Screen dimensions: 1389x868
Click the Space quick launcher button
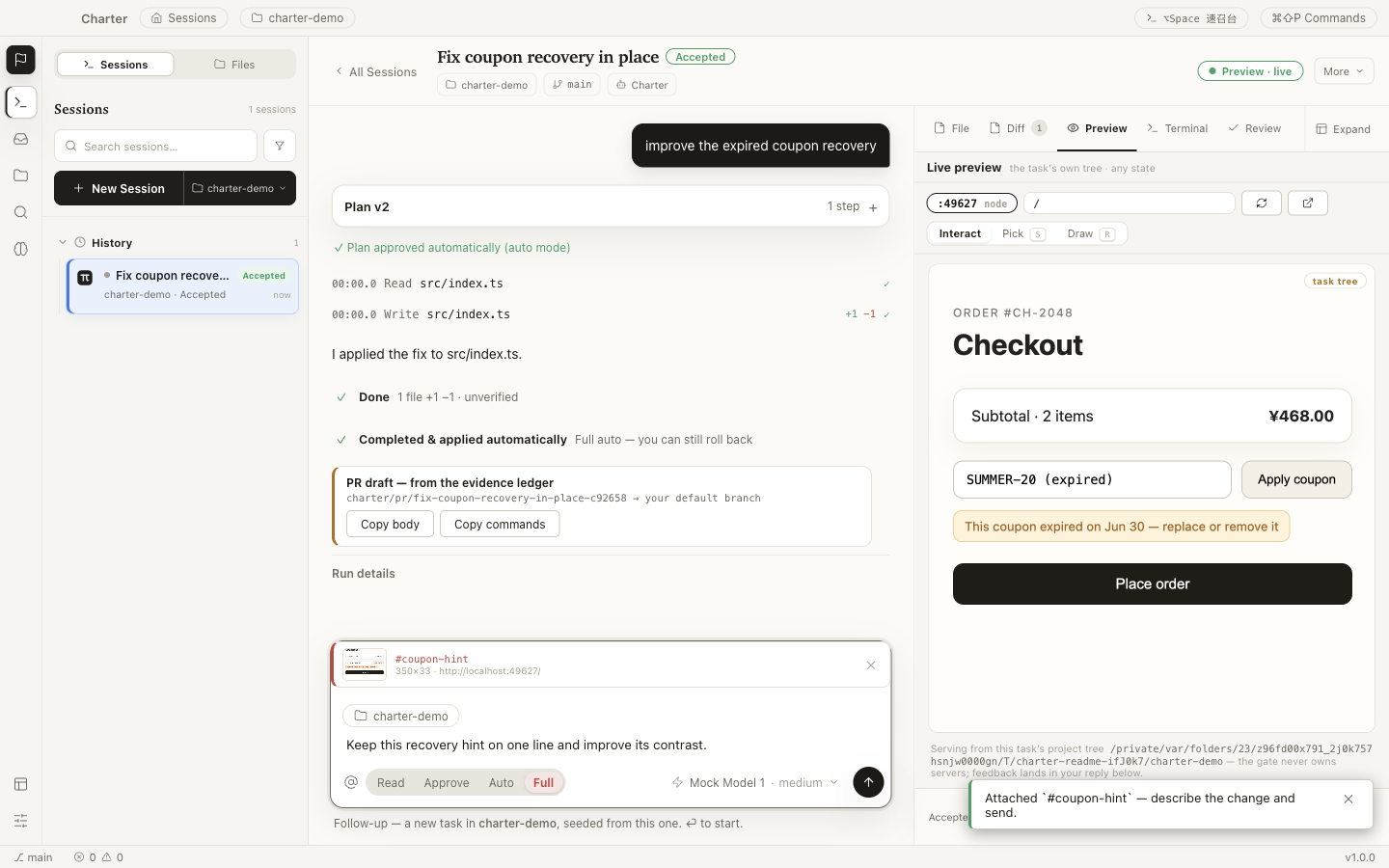pyautogui.click(x=1191, y=18)
